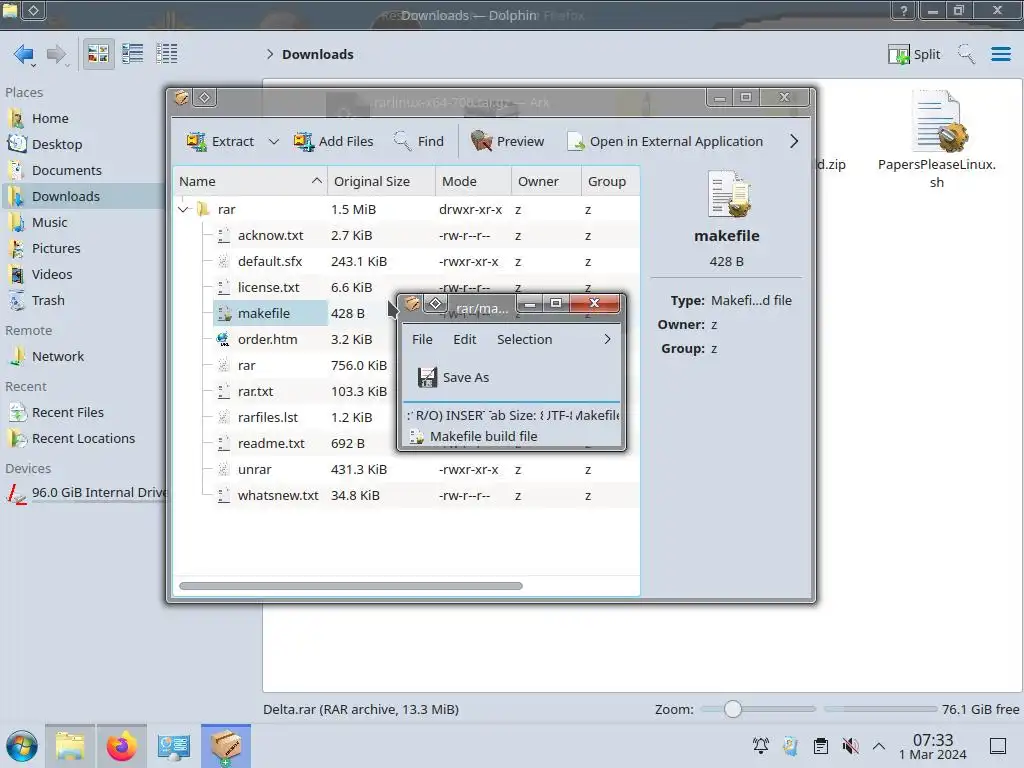The image size is (1024, 768).
Task: Select rar.txt file icon
Action: tap(224, 391)
